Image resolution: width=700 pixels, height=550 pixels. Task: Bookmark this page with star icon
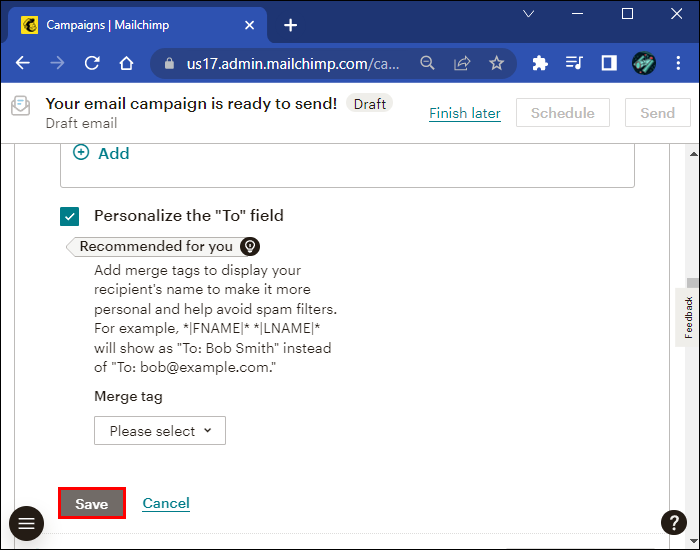pos(496,63)
